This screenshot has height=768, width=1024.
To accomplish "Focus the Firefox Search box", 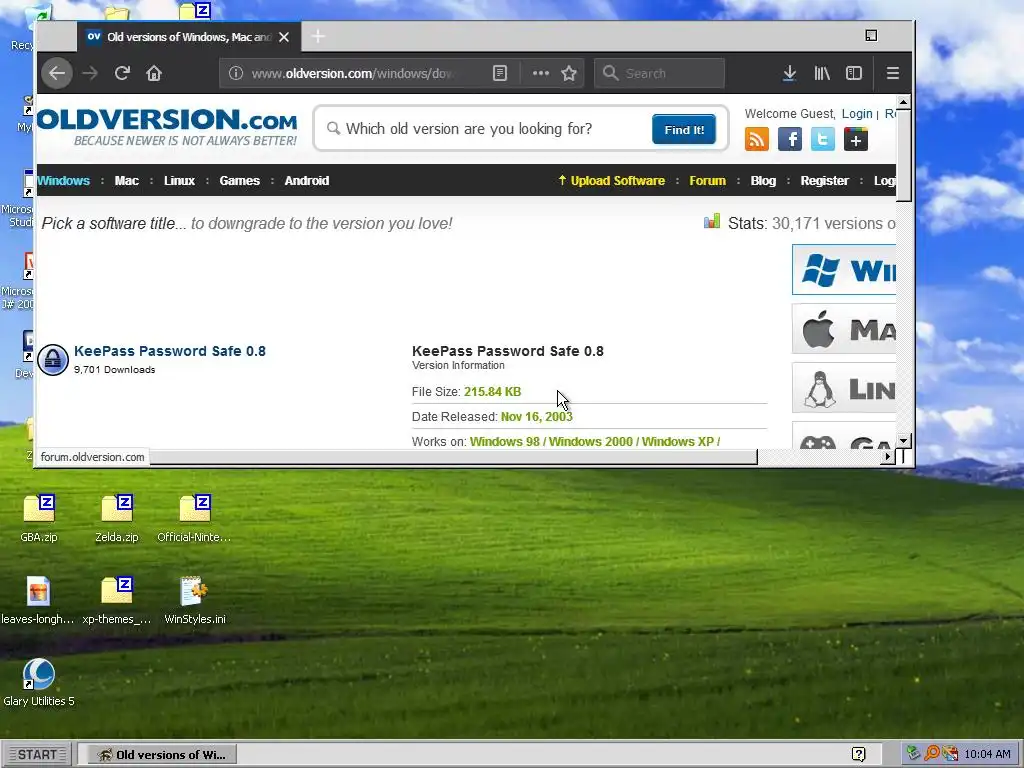I will [659, 73].
